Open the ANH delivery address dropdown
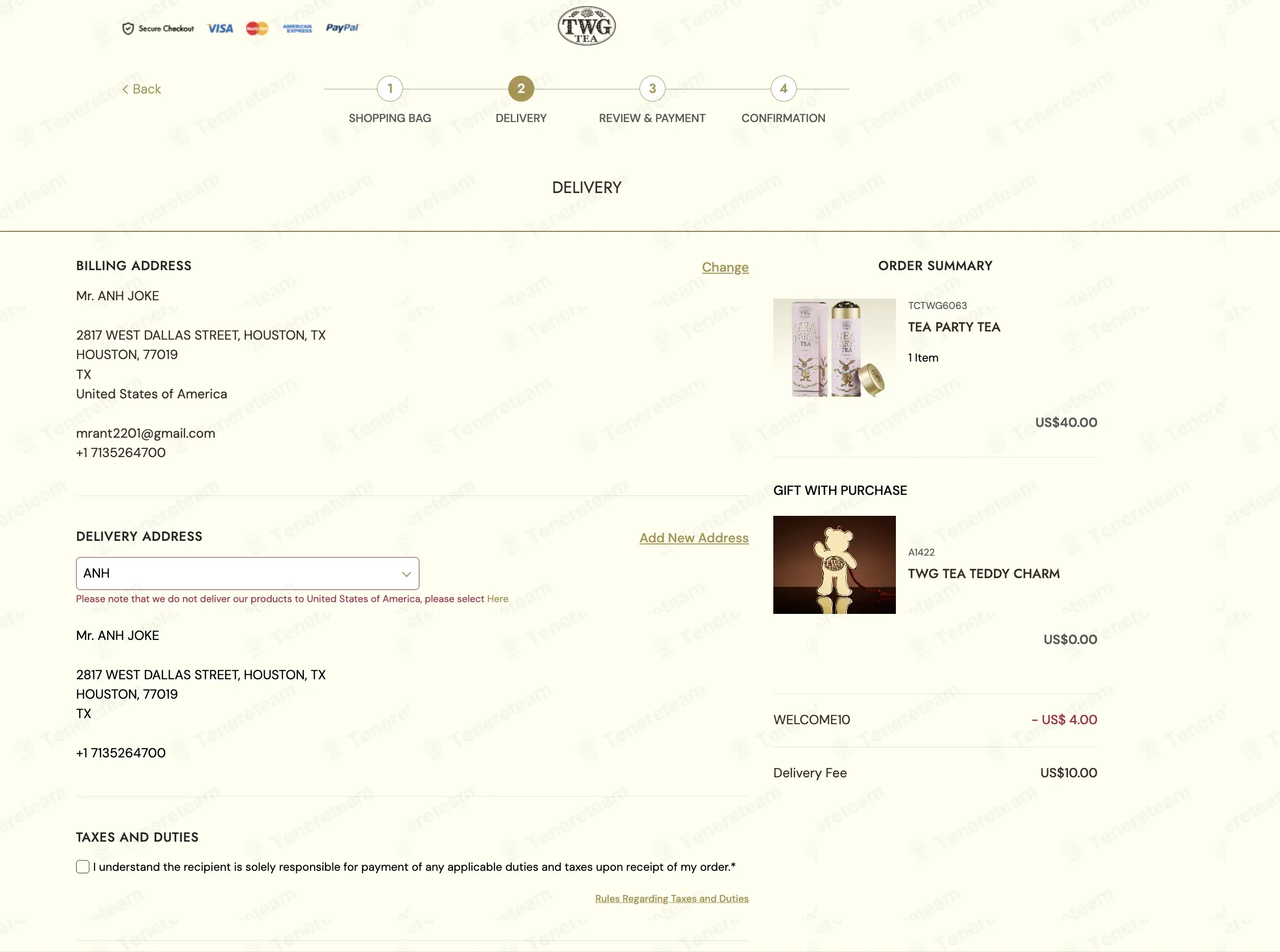Viewport: 1280px width, 952px height. click(x=248, y=574)
